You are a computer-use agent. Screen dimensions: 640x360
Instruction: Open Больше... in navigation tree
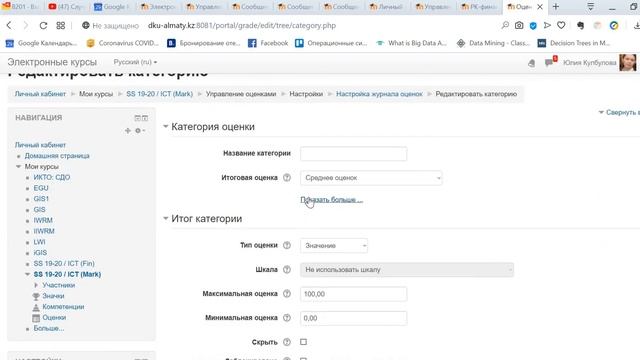49,328
